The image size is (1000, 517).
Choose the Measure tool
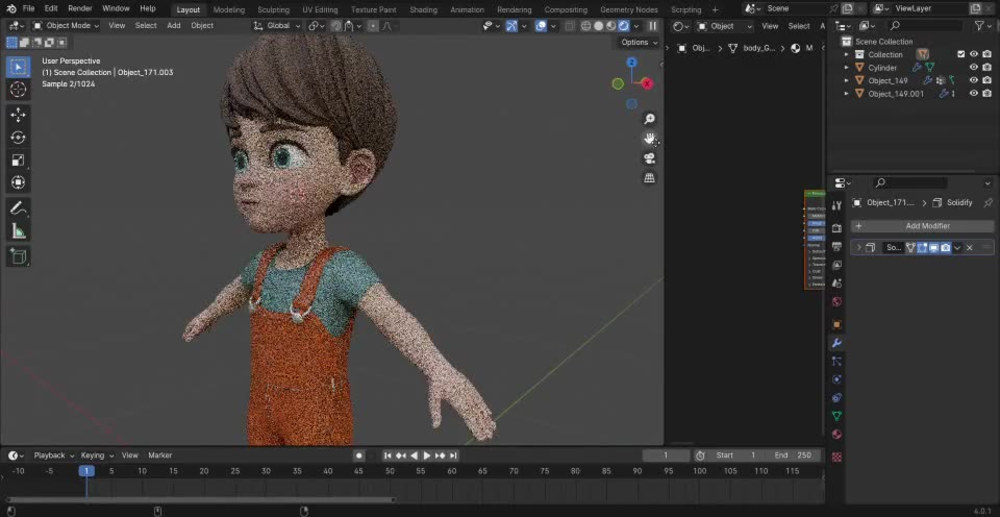[18, 231]
